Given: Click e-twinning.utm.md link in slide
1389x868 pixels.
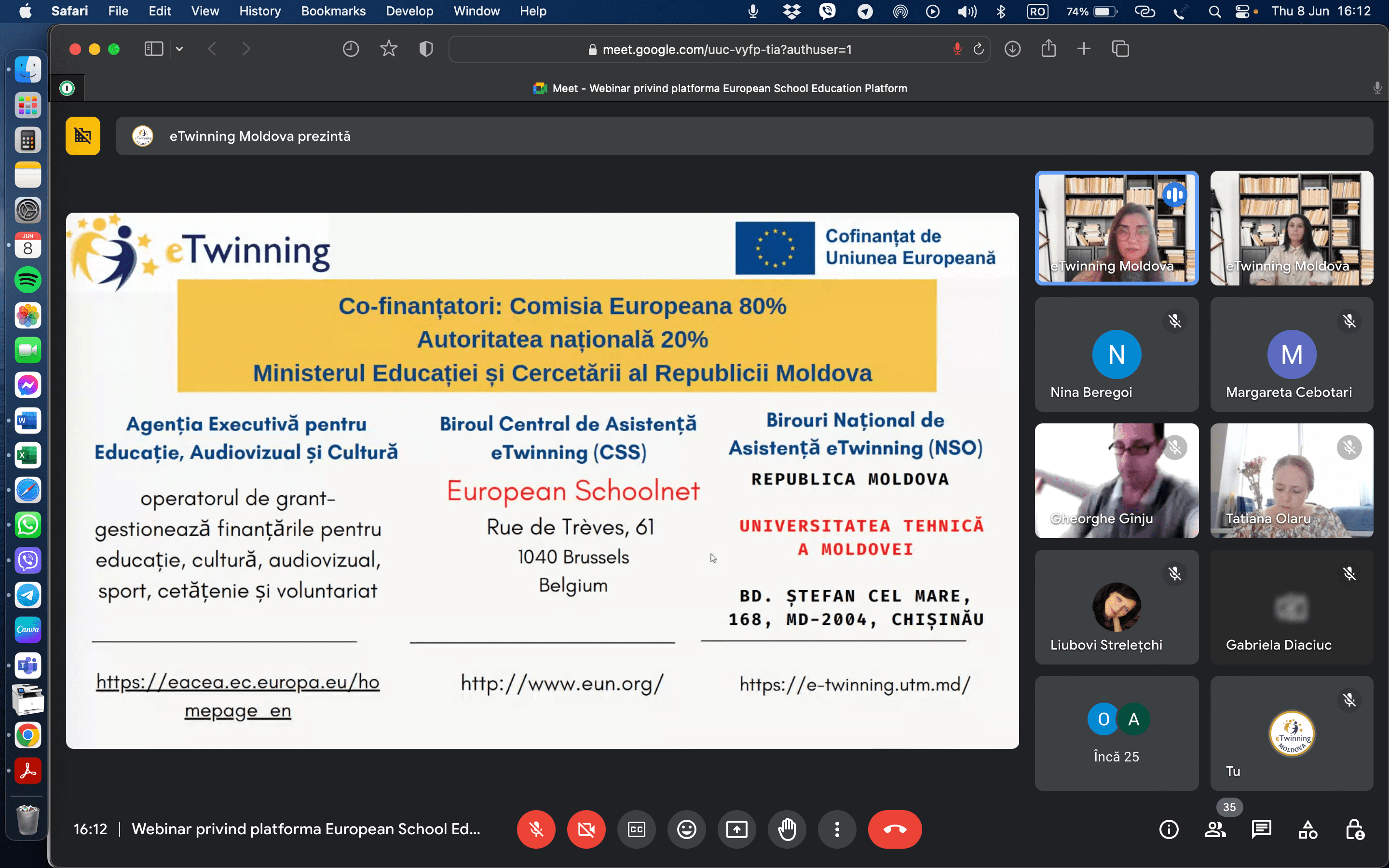Looking at the screenshot, I should [855, 684].
